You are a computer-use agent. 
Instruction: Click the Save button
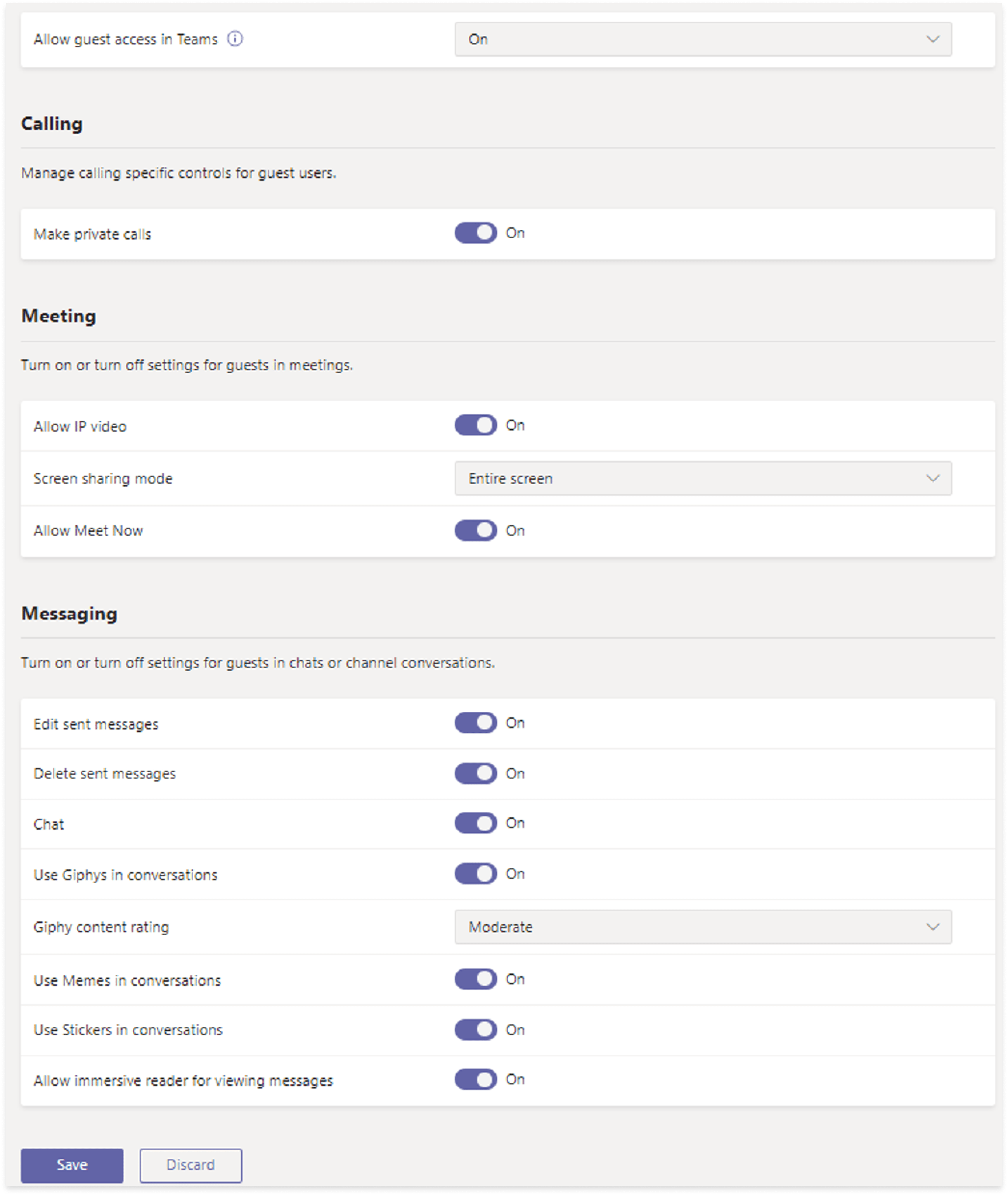72,1165
